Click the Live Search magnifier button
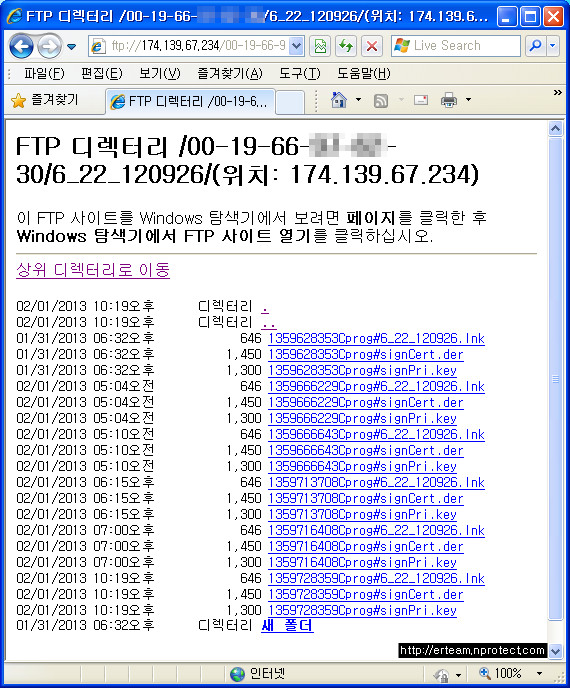The width and height of the screenshot is (570, 688). [535, 46]
